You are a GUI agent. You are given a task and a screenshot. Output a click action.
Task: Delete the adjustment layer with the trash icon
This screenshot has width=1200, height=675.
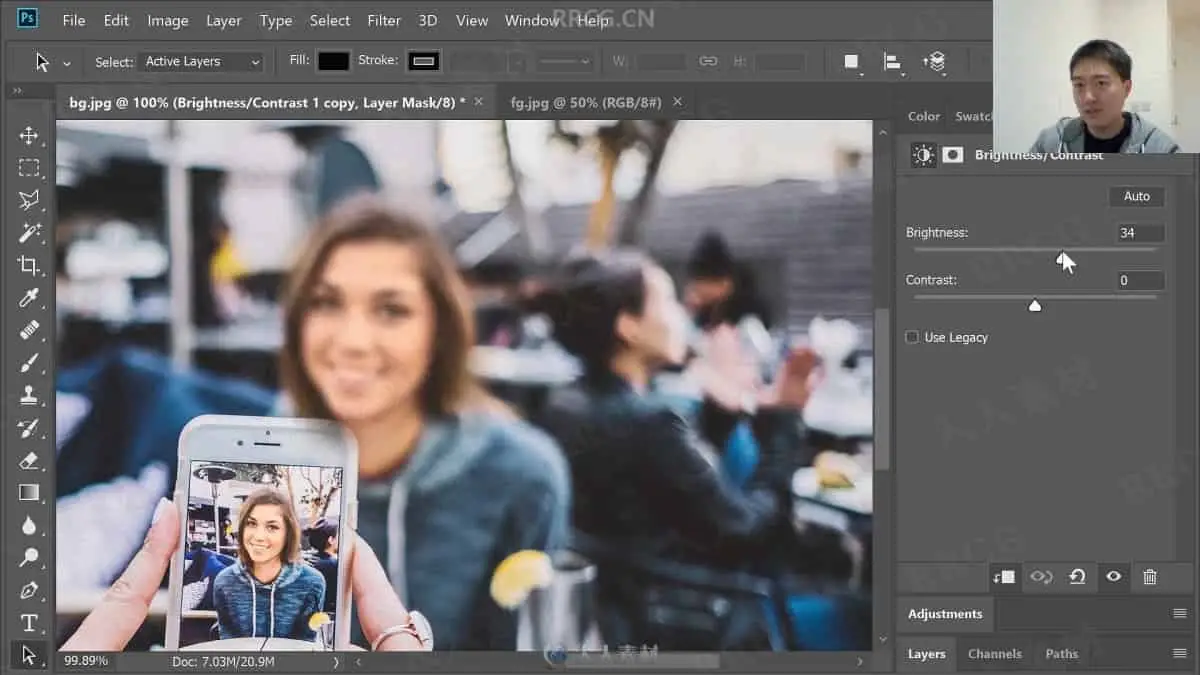click(1150, 577)
